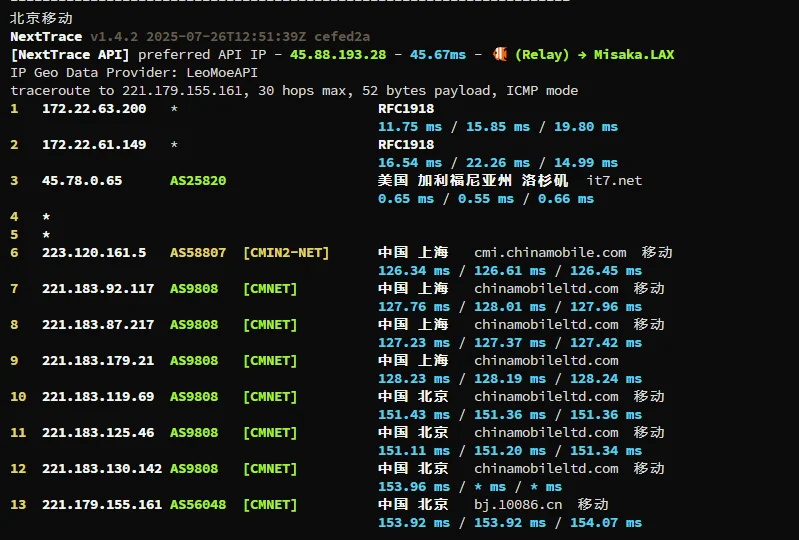Click chinamobileltd.com hostname on hop 9
Viewport: 799px width, 540px height.
coord(546,361)
